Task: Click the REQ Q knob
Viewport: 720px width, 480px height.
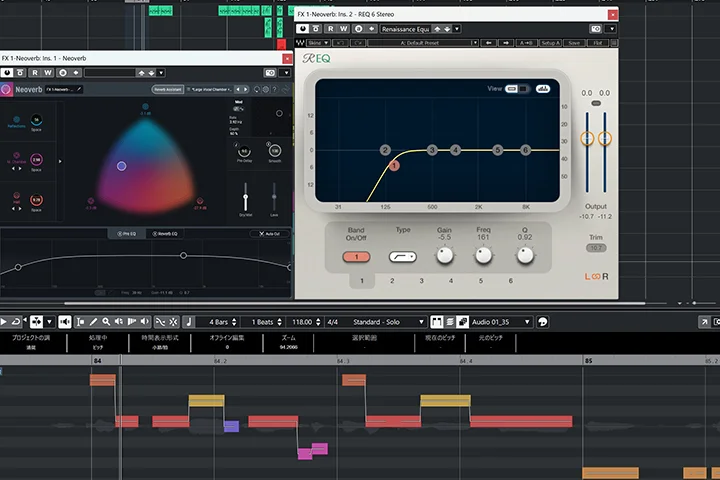Action: click(525, 255)
